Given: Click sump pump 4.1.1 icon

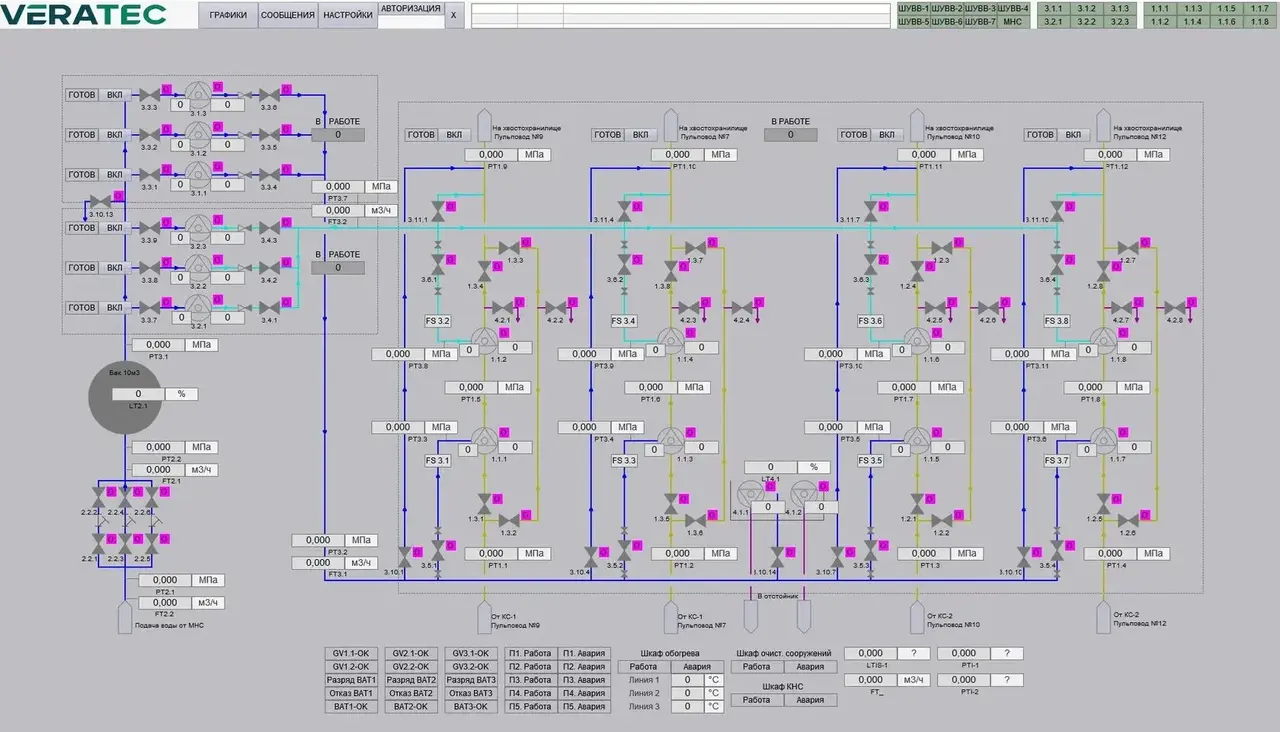Looking at the screenshot, I should coord(749,496).
